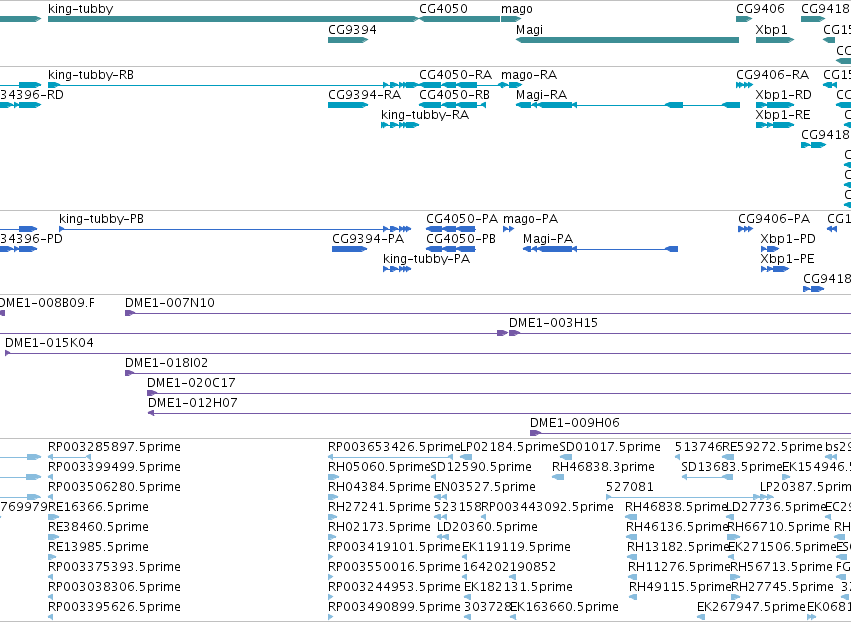
Task: Click BAC clone DME1-012H07
Action: (x=499, y=413)
